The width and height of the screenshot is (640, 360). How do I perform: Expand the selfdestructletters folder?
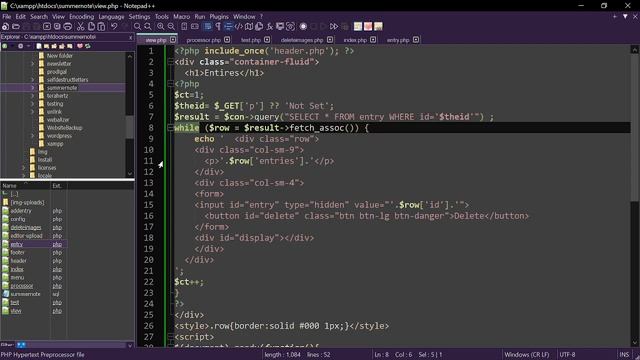click(x=33, y=80)
